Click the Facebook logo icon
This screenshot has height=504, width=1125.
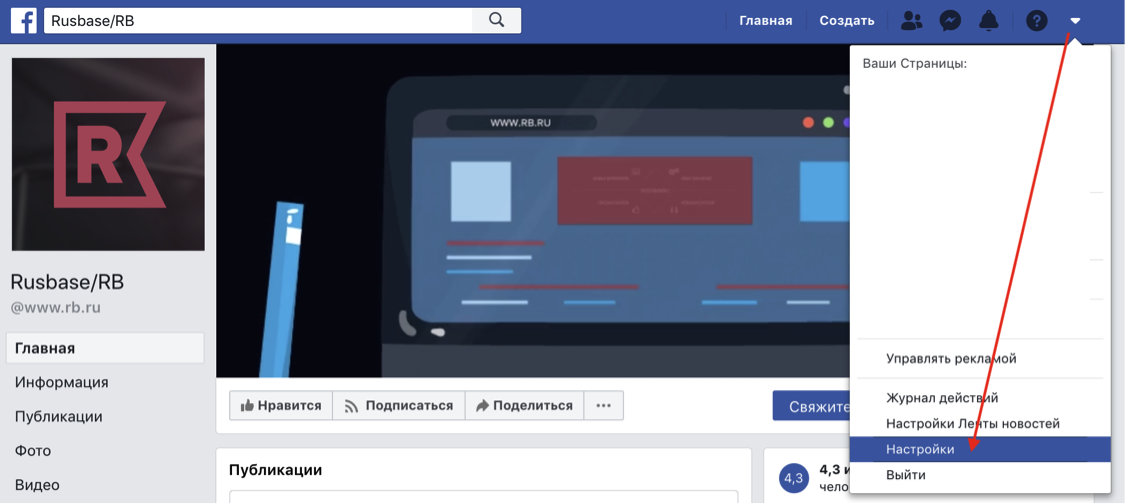click(24, 21)
